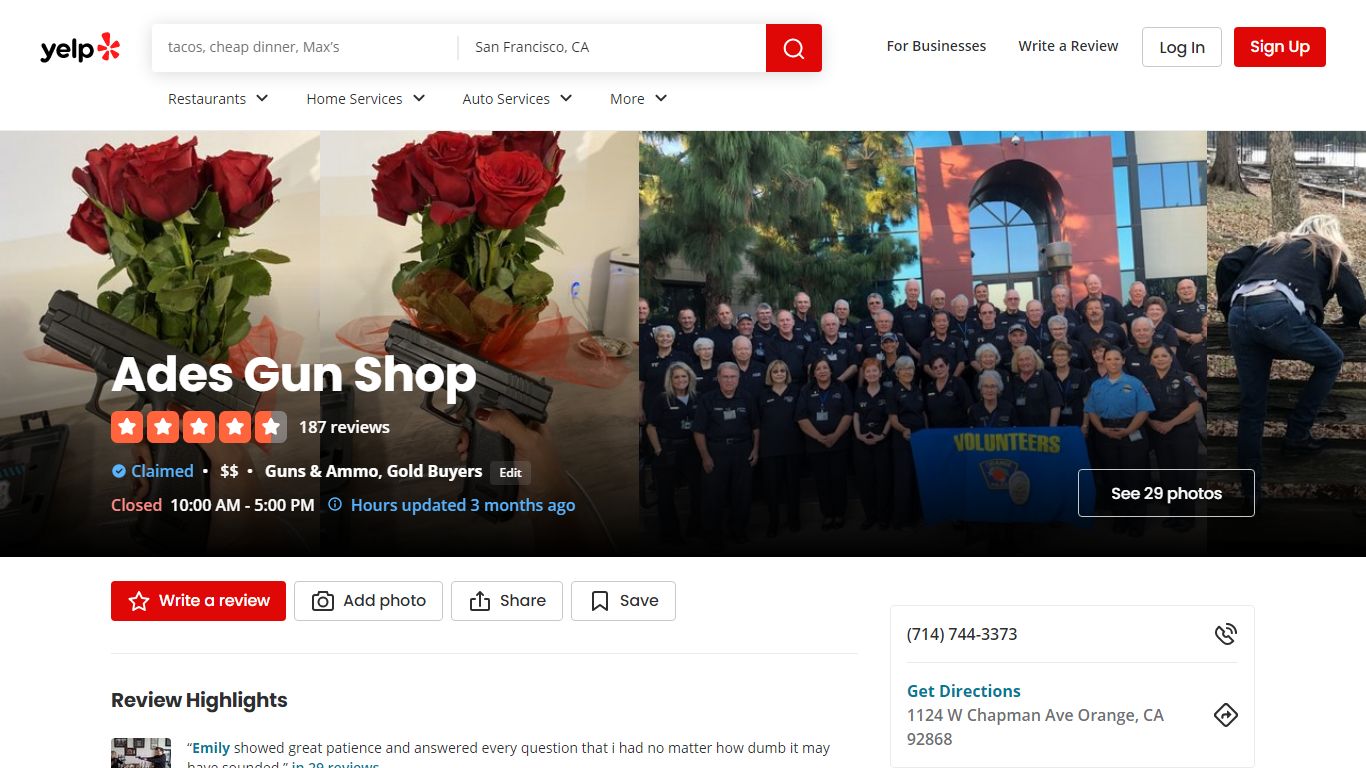The height and width of the screenshot is (768, 1366).
Task: Click the search terms input field
Action: [x=305, y=47]
